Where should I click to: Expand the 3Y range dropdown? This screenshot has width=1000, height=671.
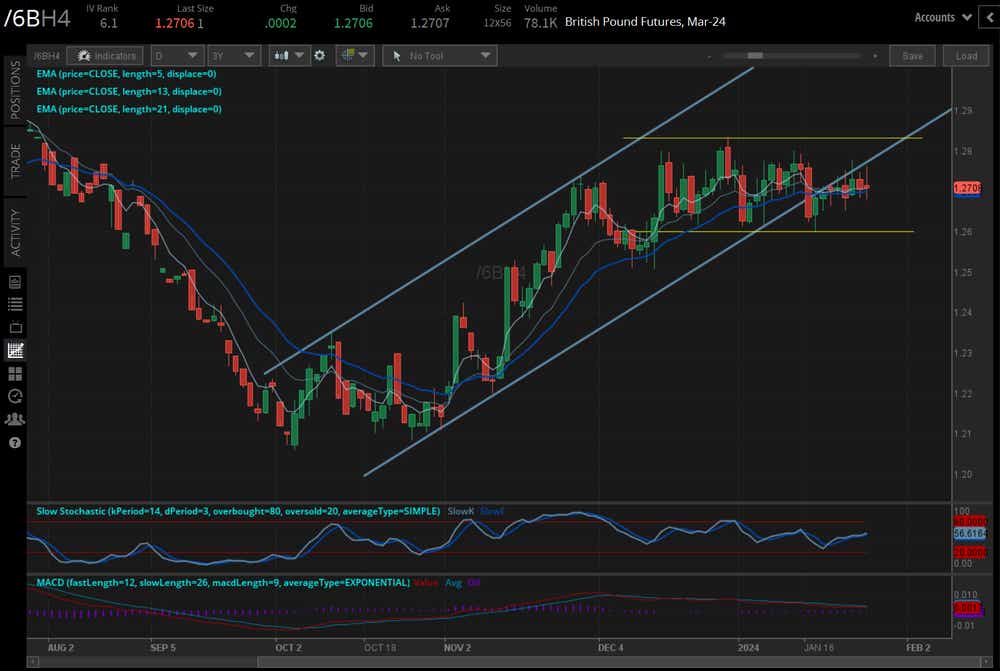pos(234,55)
